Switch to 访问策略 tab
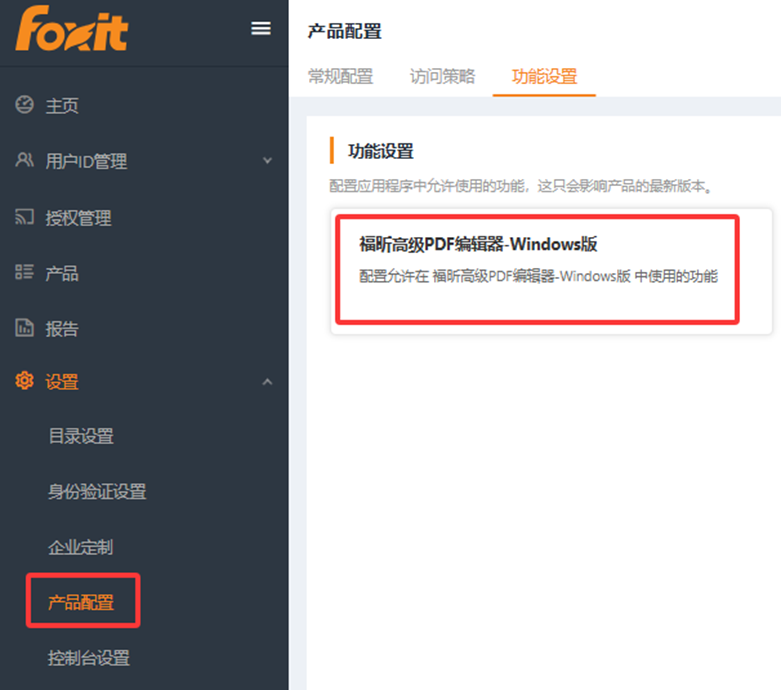This screenshot has height=690, width=781. point(442,76)
